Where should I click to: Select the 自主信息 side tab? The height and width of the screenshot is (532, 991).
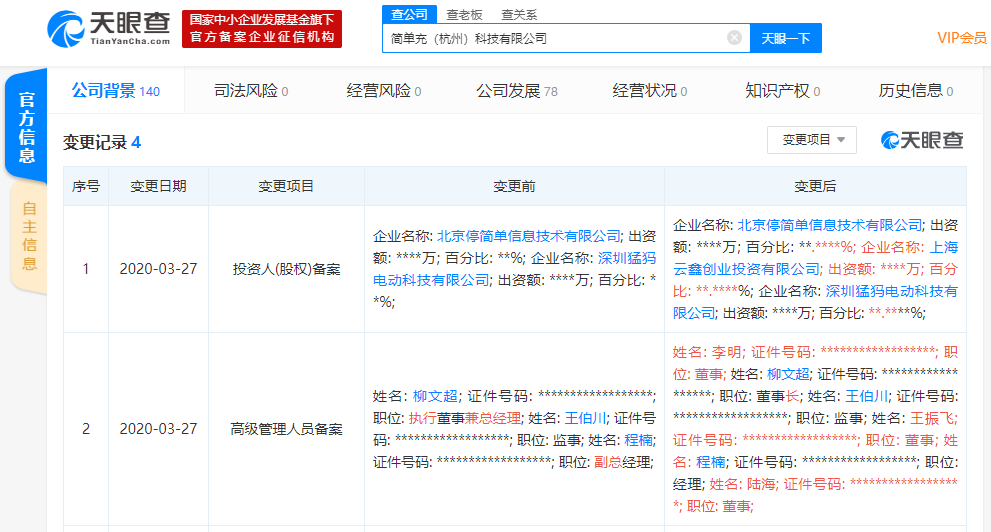tap(29, 236)
